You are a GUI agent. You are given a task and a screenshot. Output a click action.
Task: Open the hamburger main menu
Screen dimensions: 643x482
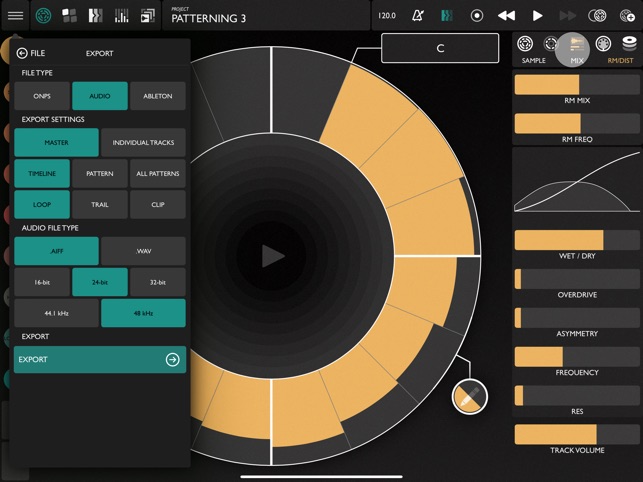tap(16, 16)
